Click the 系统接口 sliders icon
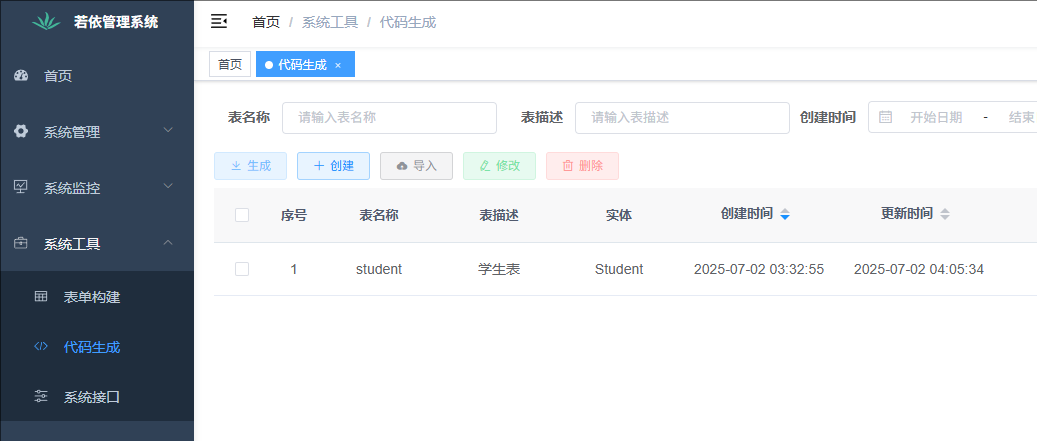The width and height of the screenshot is (1037, 441). [x=41, y=397]
